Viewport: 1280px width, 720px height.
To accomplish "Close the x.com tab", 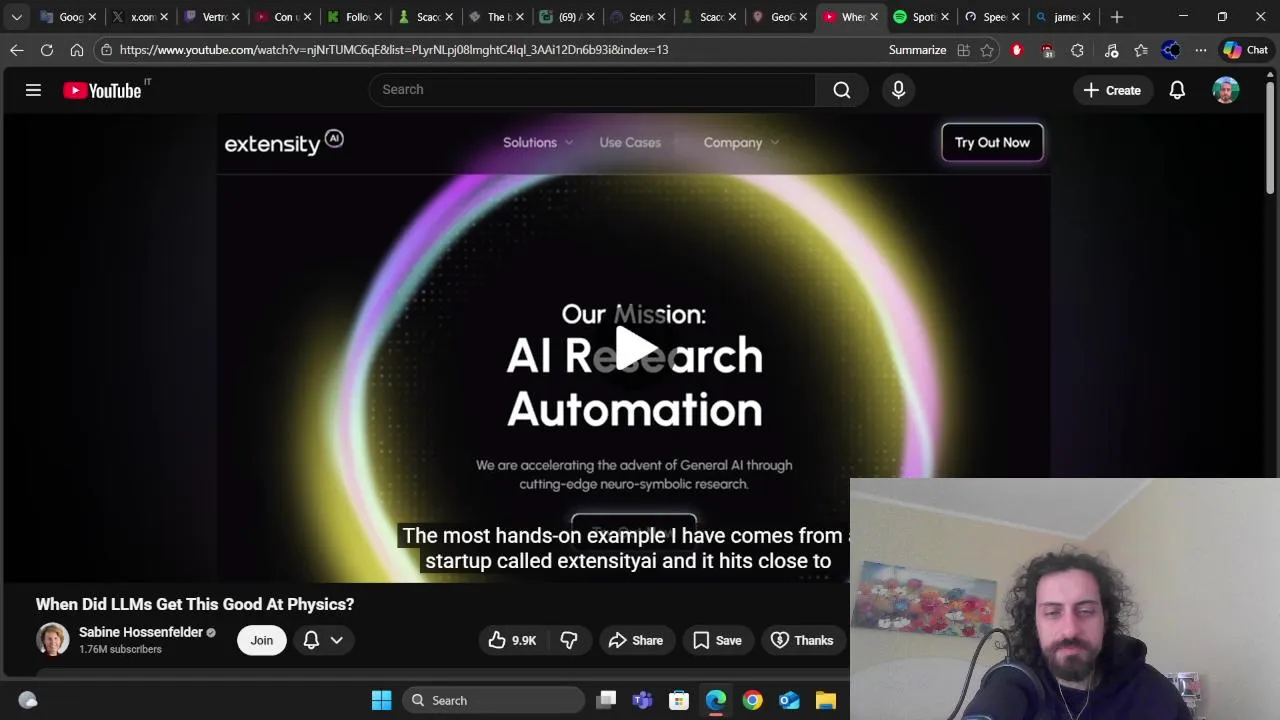I will coord(164,17).
